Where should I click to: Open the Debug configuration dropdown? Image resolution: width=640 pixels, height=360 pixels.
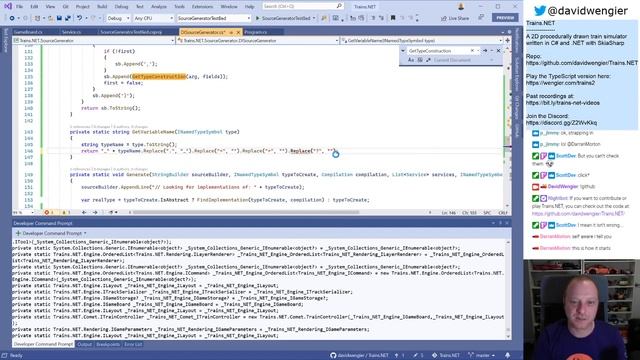pos(118,18)
